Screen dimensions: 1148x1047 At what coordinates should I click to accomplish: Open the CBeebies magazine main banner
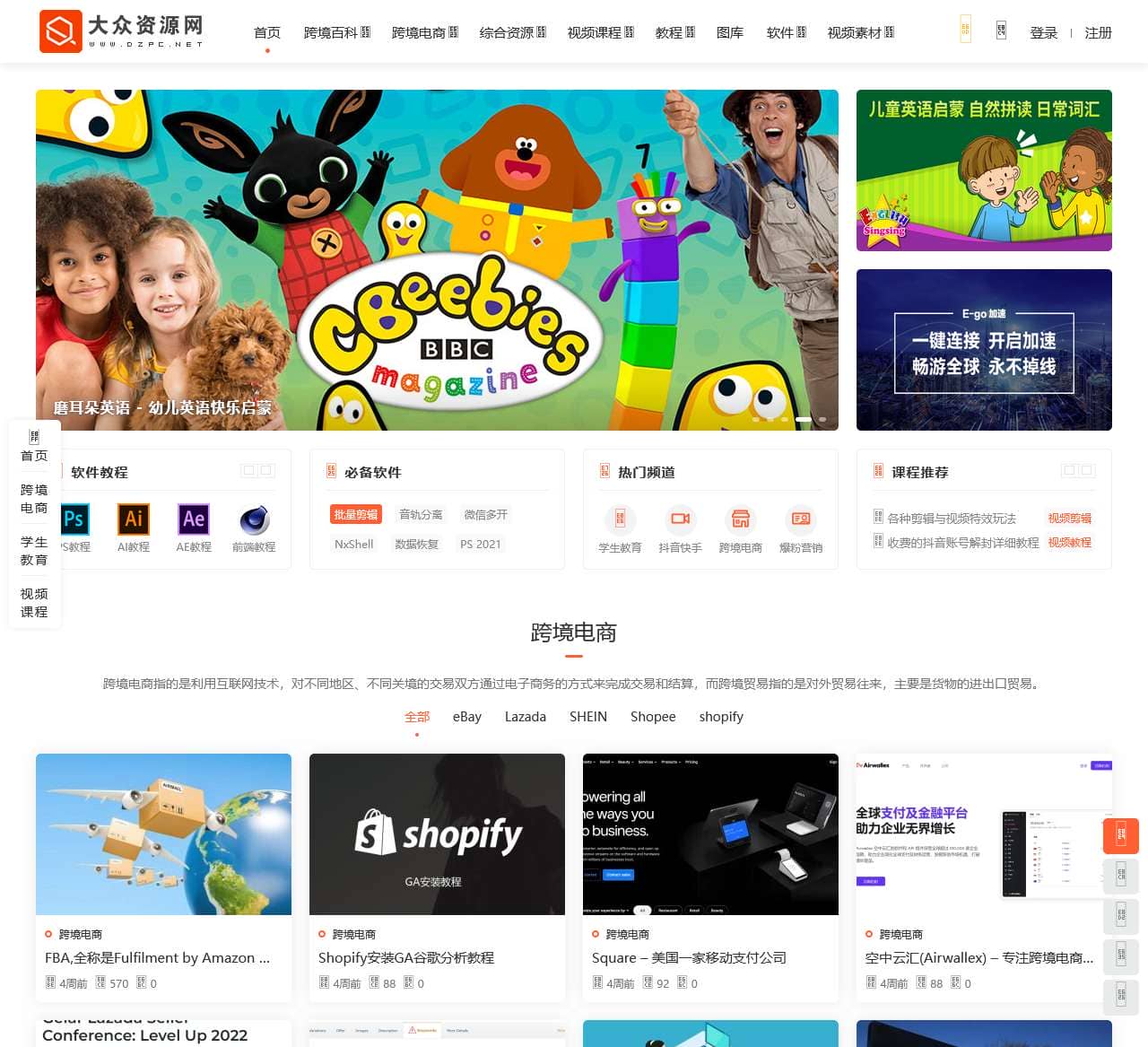pyautogui.click(x=437, y=260)
